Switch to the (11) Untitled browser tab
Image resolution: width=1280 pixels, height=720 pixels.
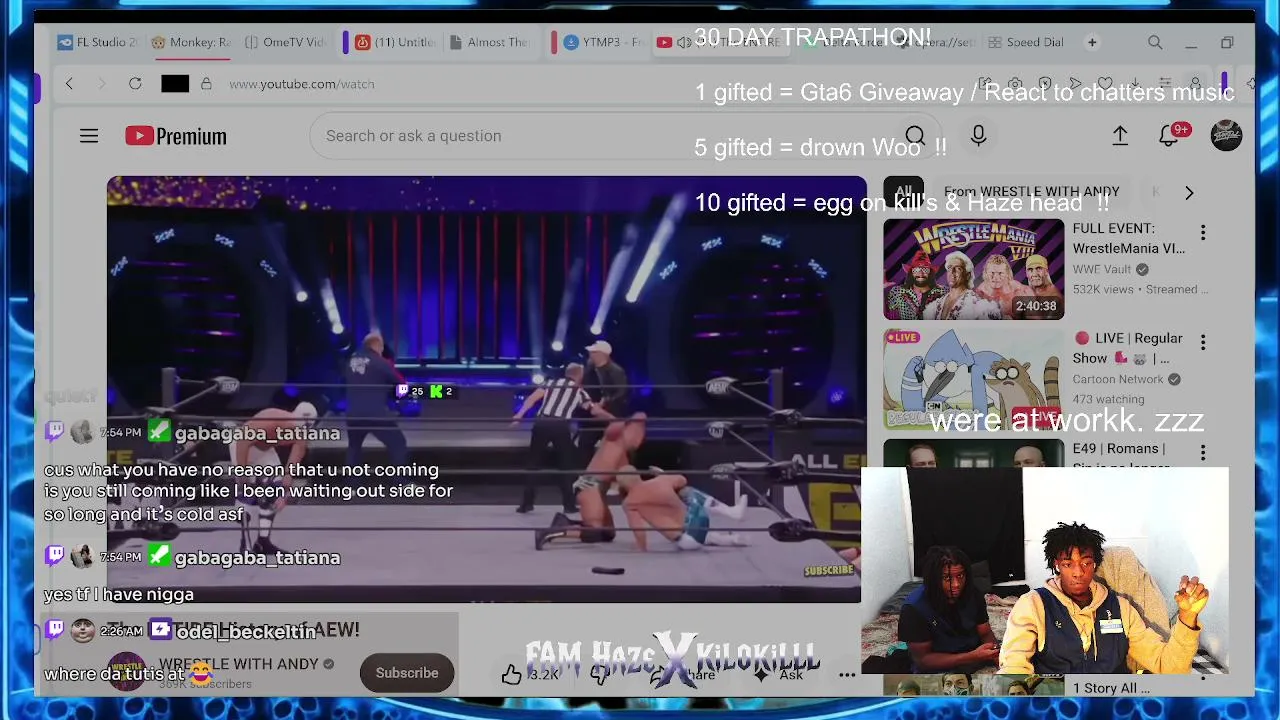pyautogui.click(x=396, y=42)
